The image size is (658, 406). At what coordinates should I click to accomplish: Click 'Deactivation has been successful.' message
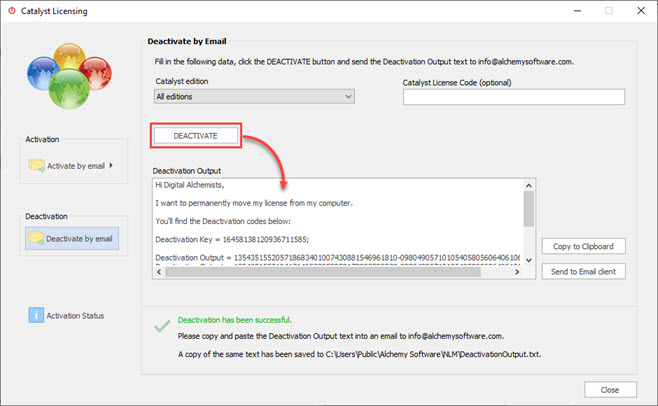[235, 320]
